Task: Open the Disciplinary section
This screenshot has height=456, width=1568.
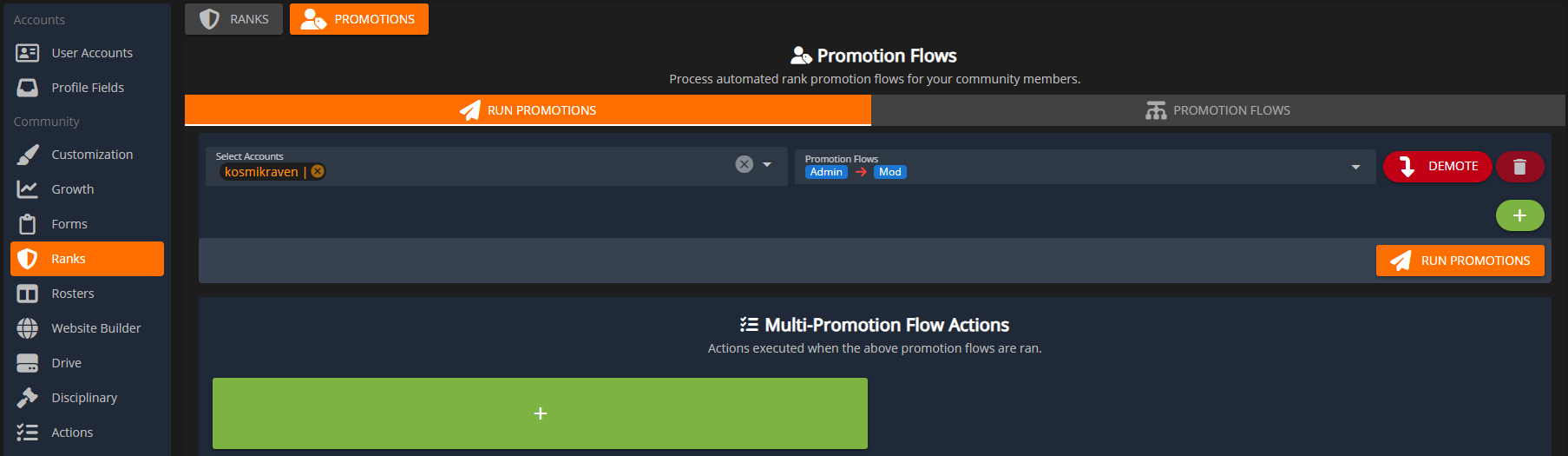Action: pos(83,398)
